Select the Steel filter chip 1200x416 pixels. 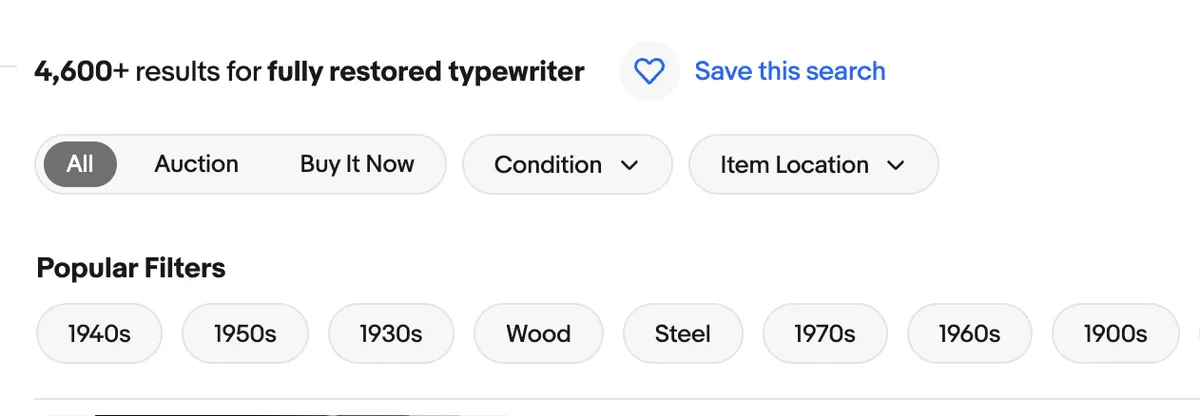(x=683, y=333)
